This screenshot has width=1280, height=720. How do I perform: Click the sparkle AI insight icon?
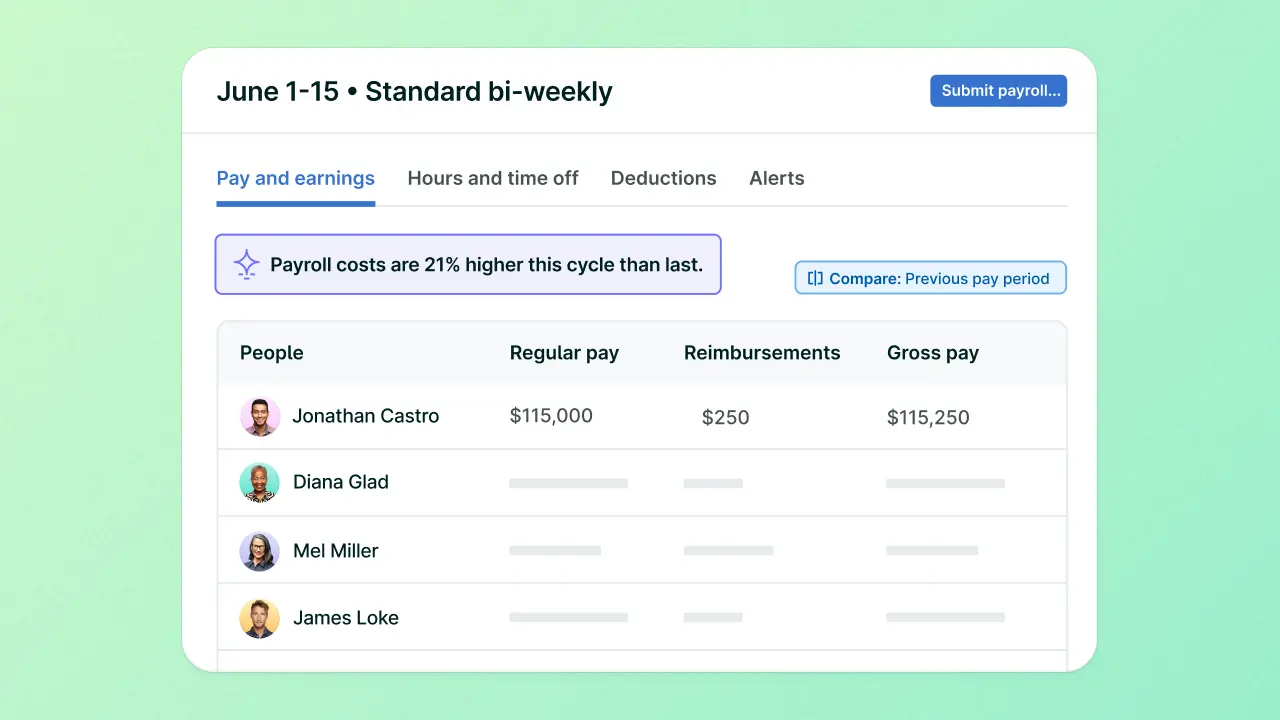click(x=246, y=264)
